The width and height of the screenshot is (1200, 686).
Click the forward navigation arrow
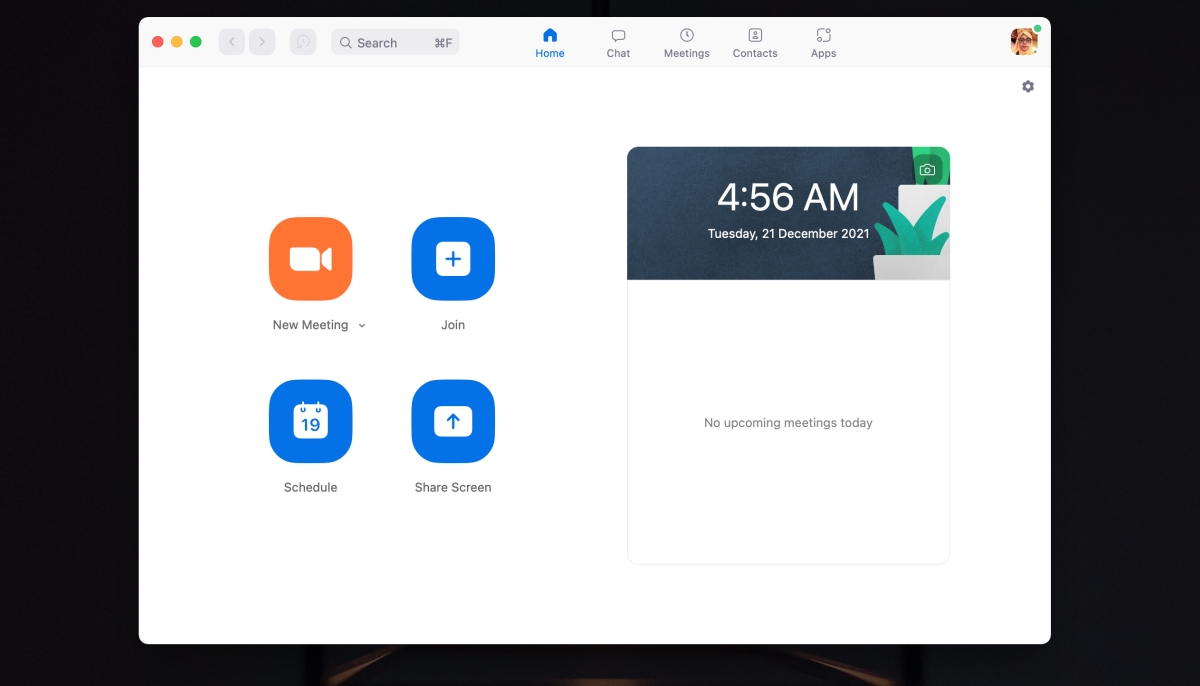tap(262, 42)
